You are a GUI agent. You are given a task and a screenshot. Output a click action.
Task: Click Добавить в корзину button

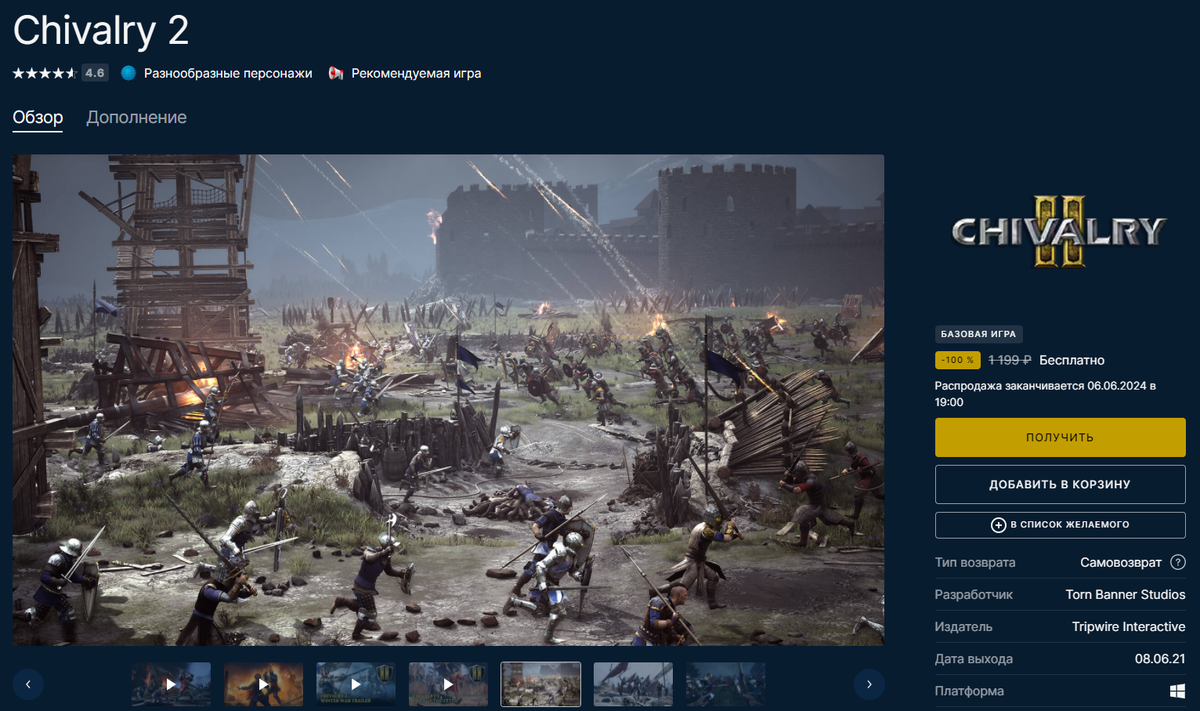(x=1060, y=484)
